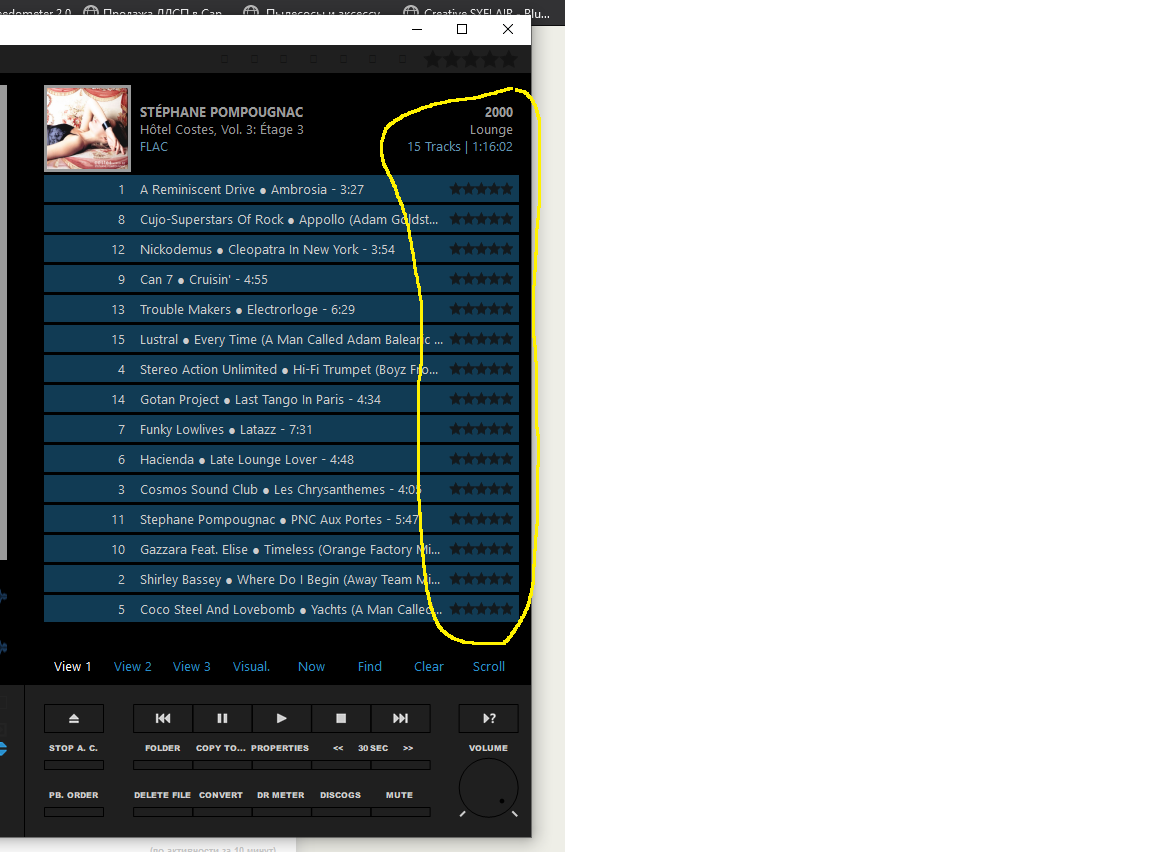Click the Now link
The image size is (1152, 852).
coord(312,667)
